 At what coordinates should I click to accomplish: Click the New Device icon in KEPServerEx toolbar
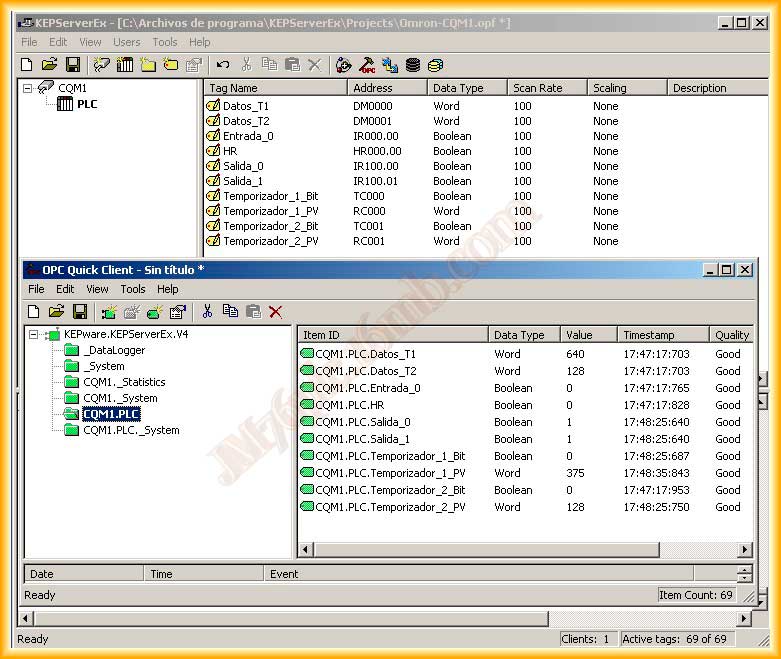pos(125,65)
